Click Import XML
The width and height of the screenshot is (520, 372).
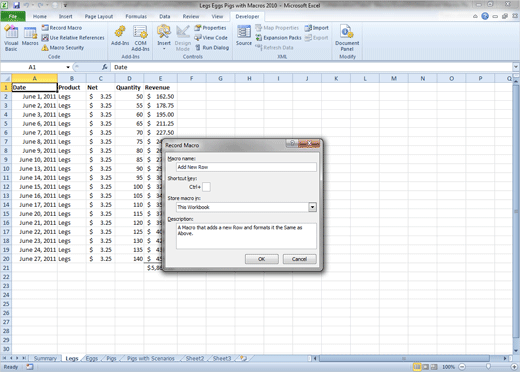[317, 28]
